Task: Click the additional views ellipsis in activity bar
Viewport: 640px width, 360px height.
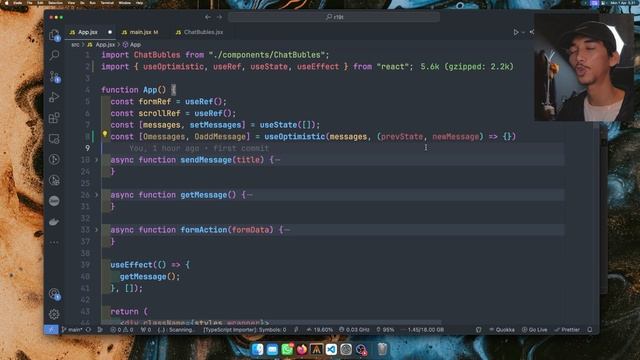Action: tap(54, 242)
